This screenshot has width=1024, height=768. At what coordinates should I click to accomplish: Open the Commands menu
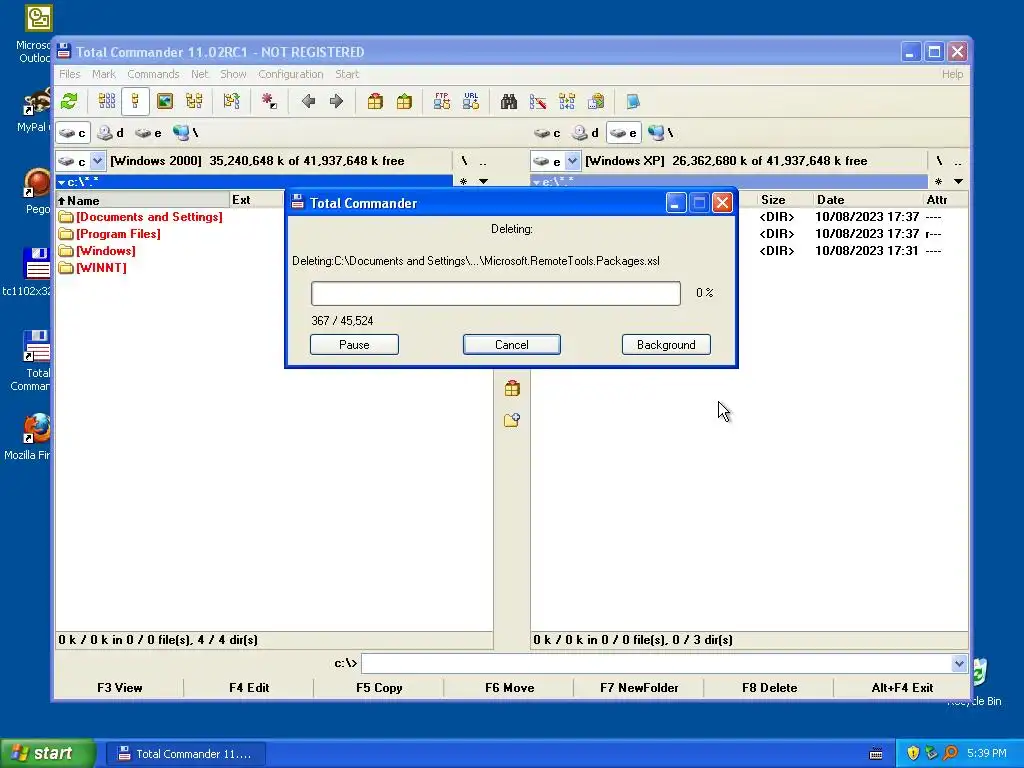click(x=153, y=74)
